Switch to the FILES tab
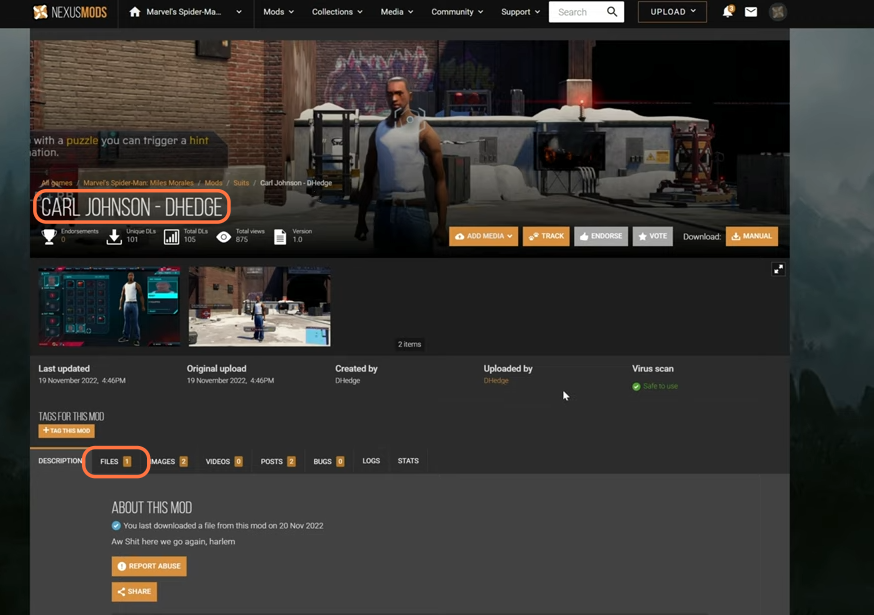The image size is (874, 615). coord(115,462)
